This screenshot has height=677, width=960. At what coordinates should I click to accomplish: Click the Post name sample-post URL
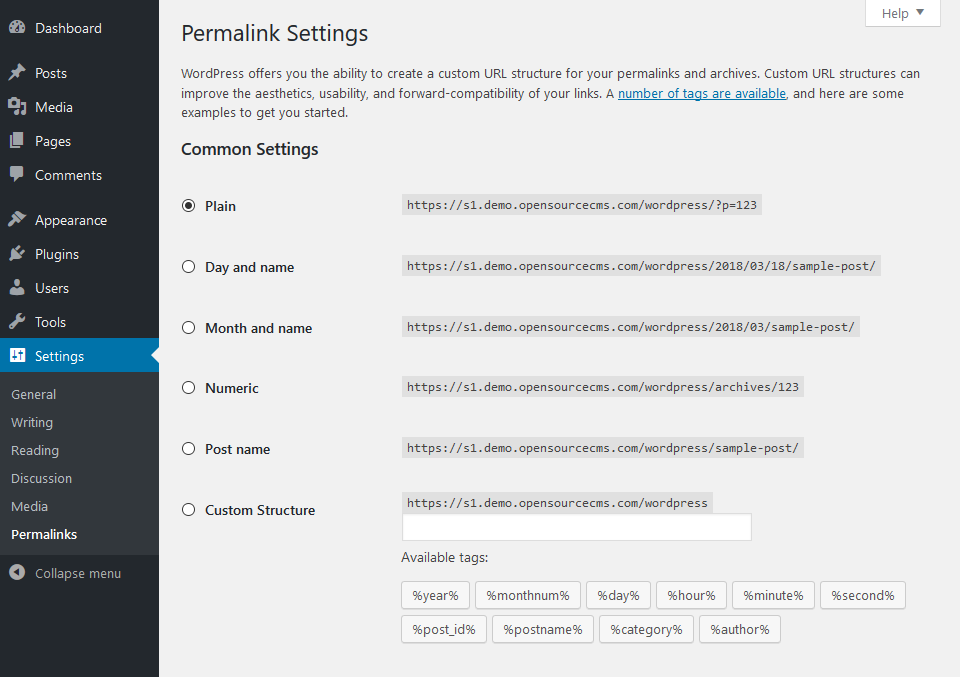[x=602, y=448]
